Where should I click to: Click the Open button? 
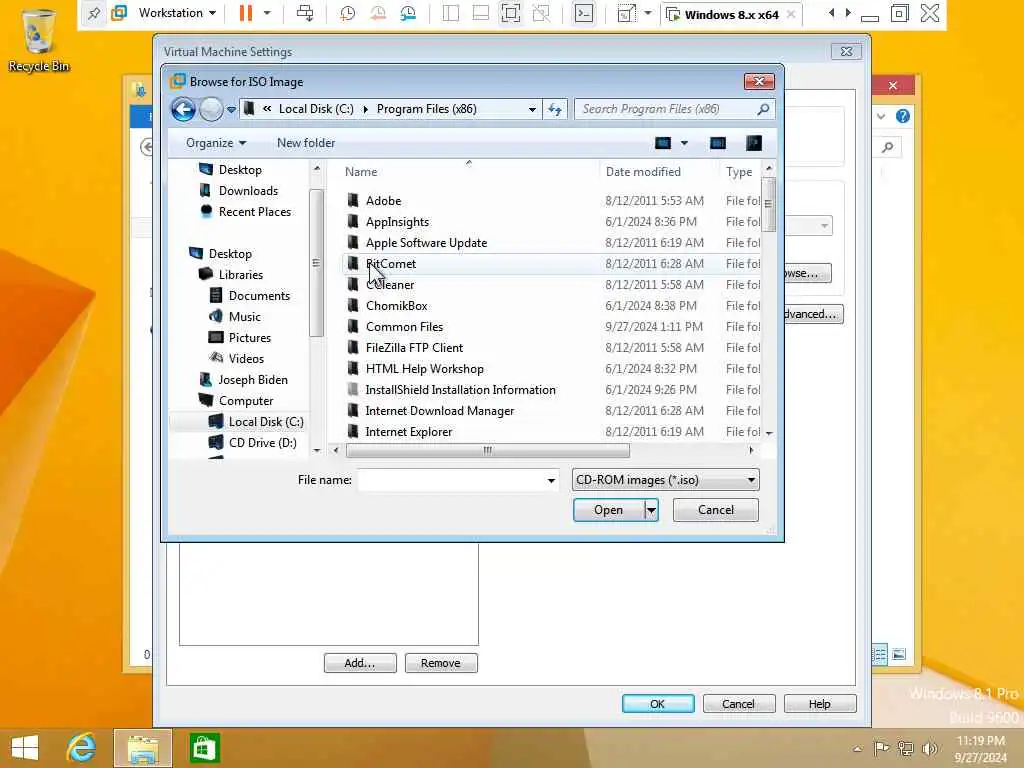[x=609, y=510]
